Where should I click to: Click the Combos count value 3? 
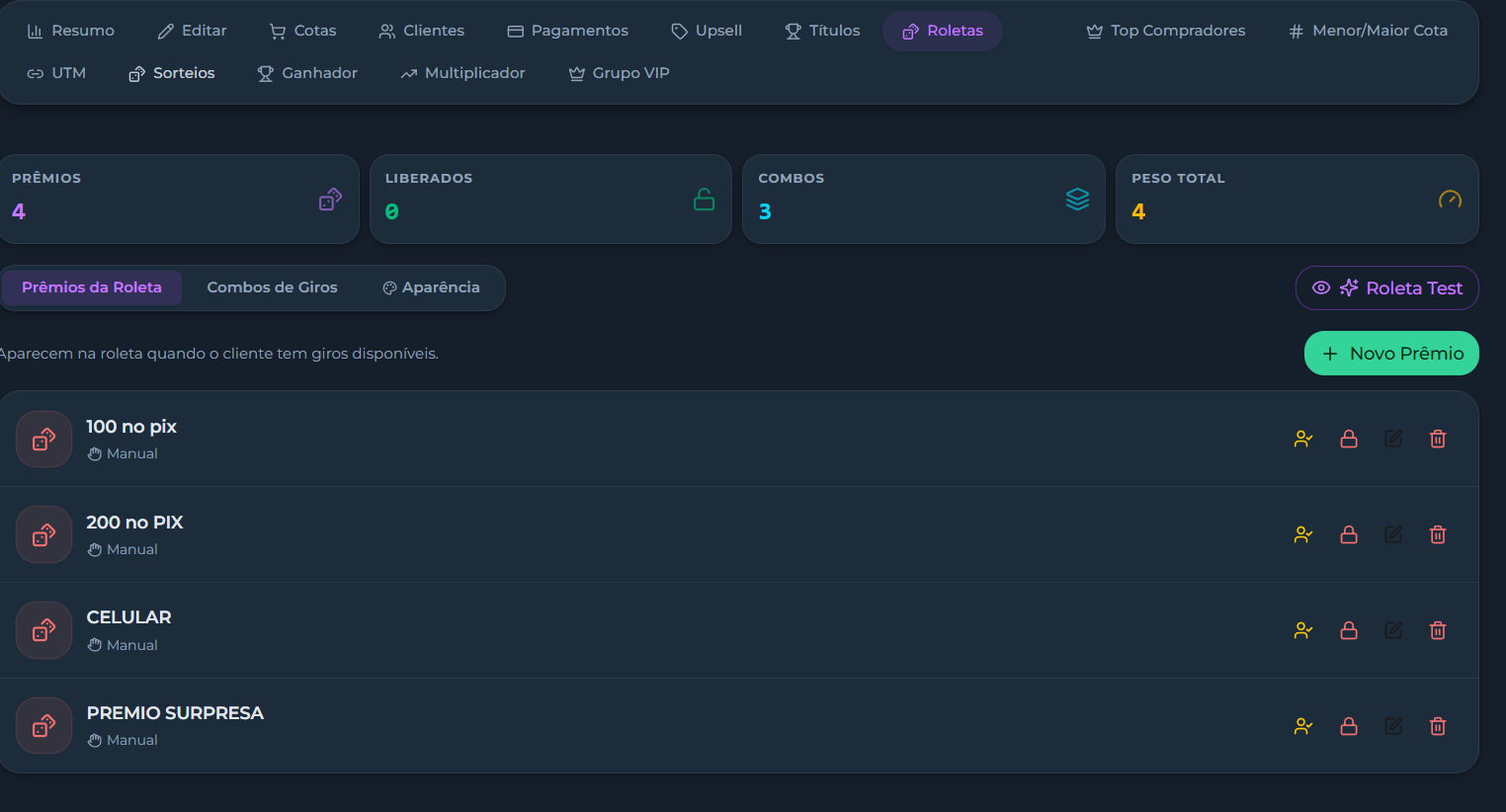pyautogui.click(x=765, y=211)
